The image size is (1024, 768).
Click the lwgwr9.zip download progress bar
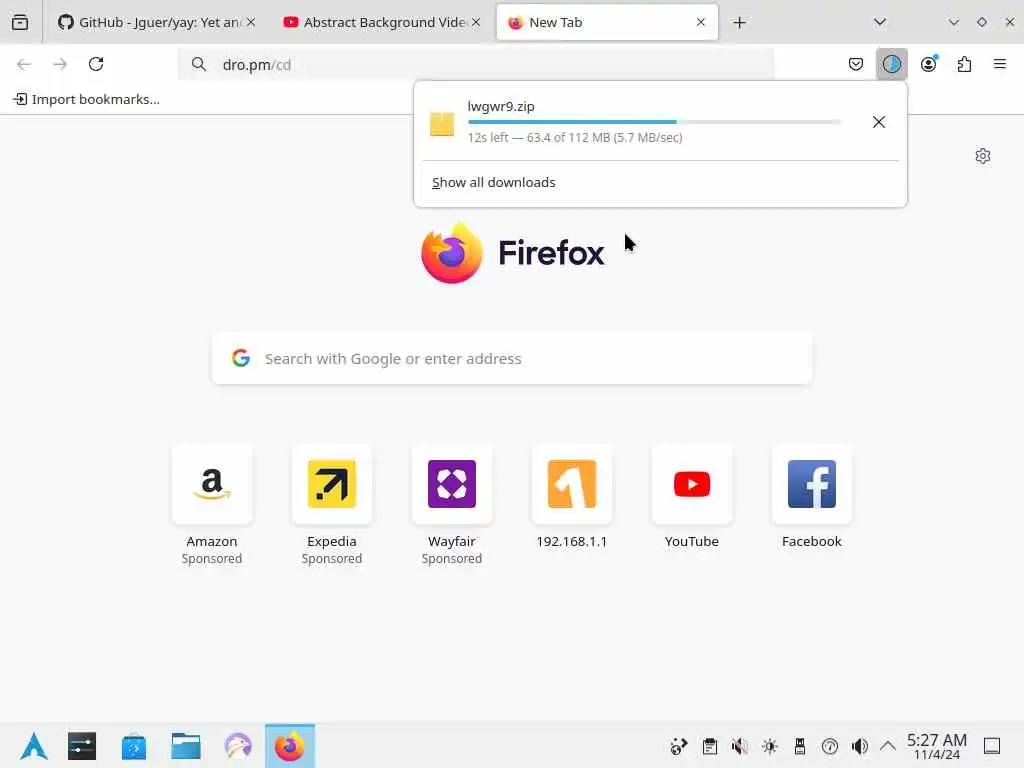654,121
